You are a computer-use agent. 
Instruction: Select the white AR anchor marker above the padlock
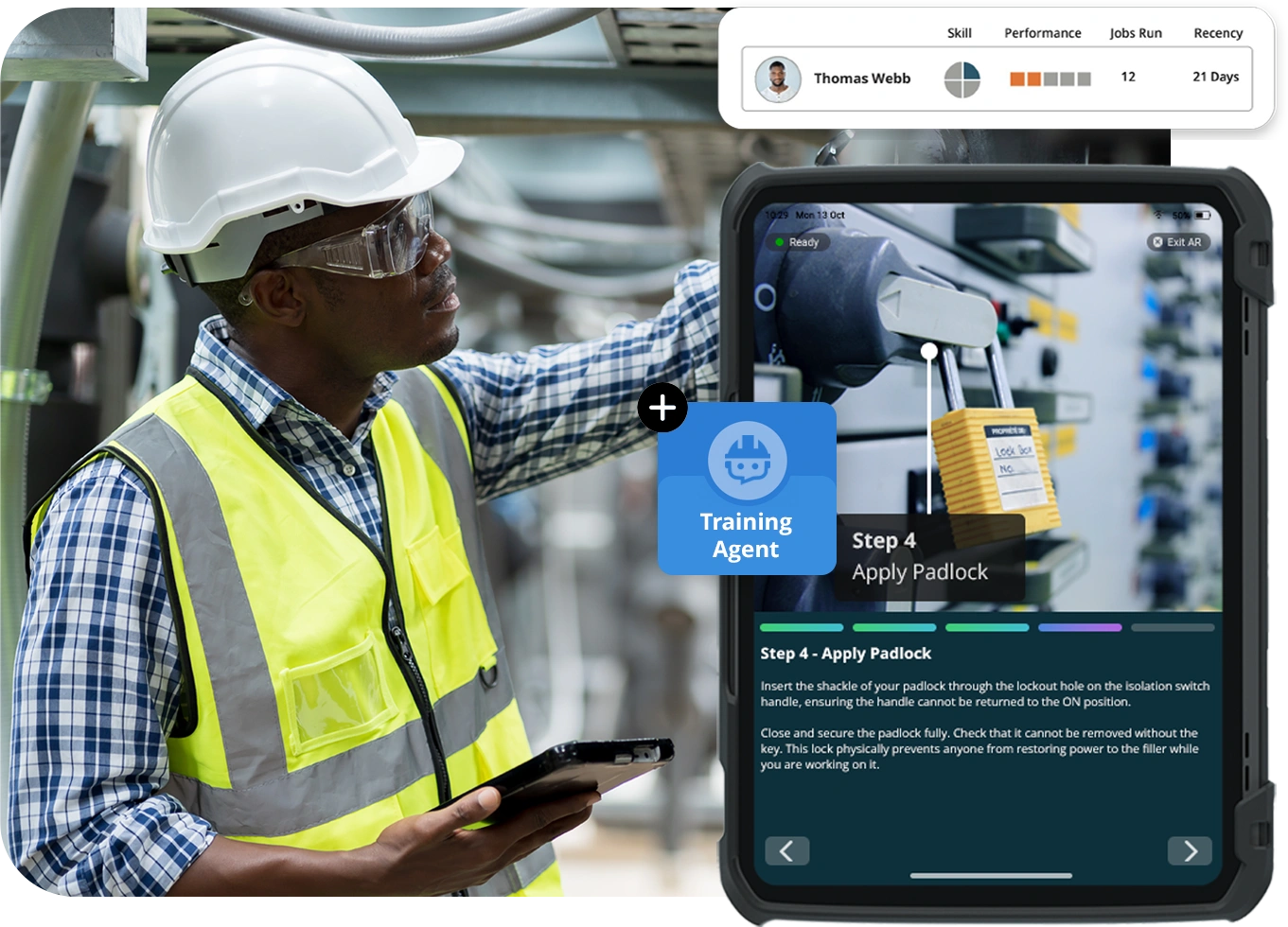(x=928, y=349)
